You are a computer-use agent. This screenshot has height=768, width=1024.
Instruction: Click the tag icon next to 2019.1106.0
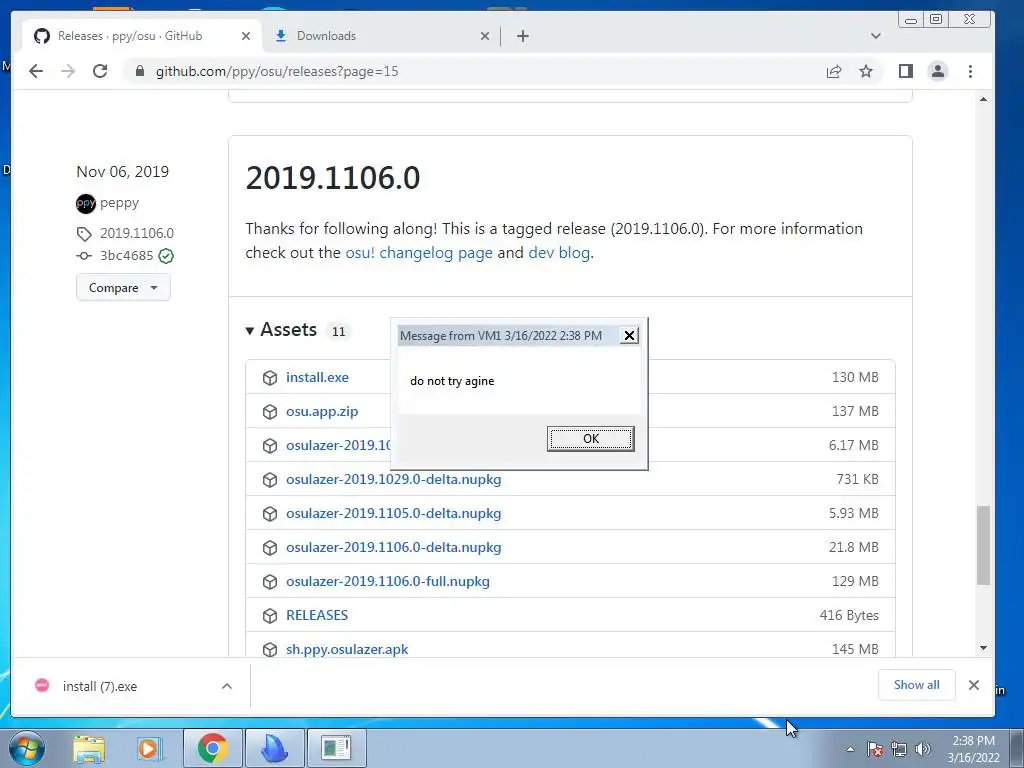click(84, 234)
